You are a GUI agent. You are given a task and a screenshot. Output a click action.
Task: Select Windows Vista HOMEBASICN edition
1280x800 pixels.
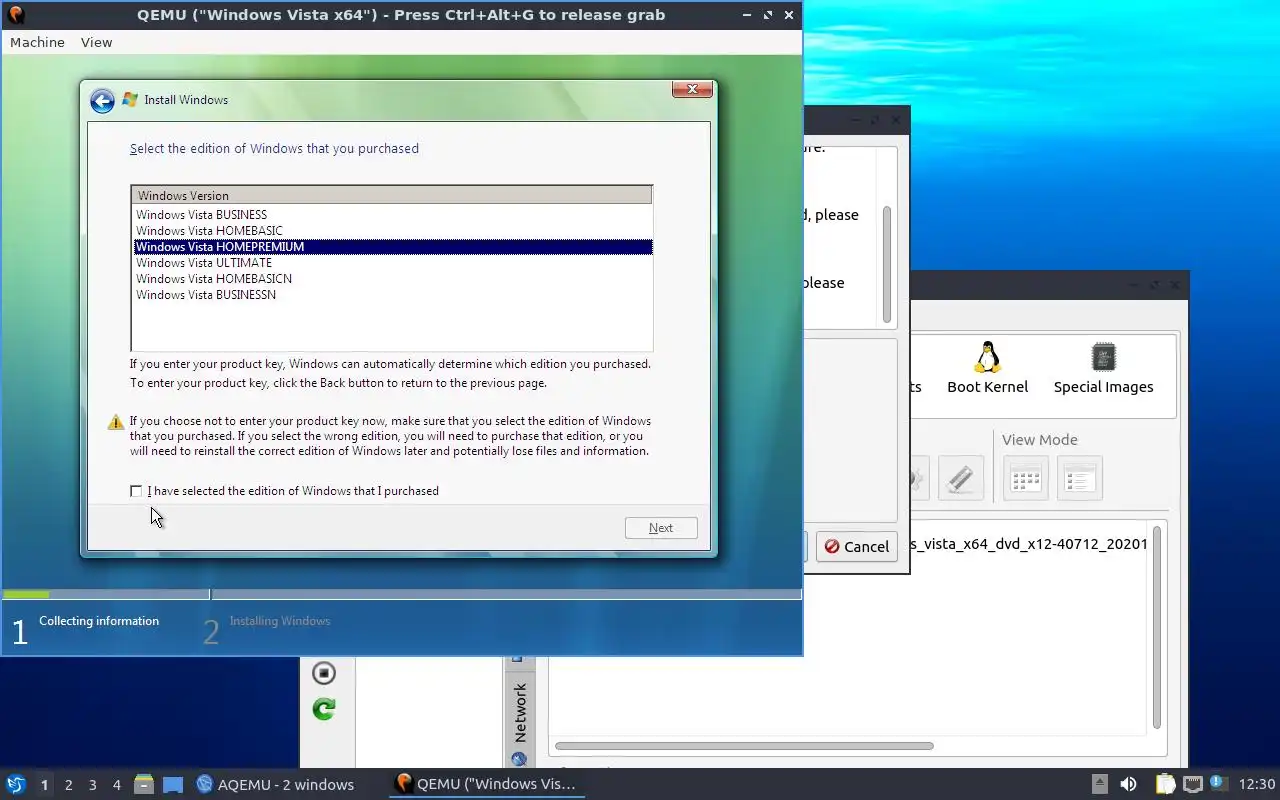tap(392, 279)
